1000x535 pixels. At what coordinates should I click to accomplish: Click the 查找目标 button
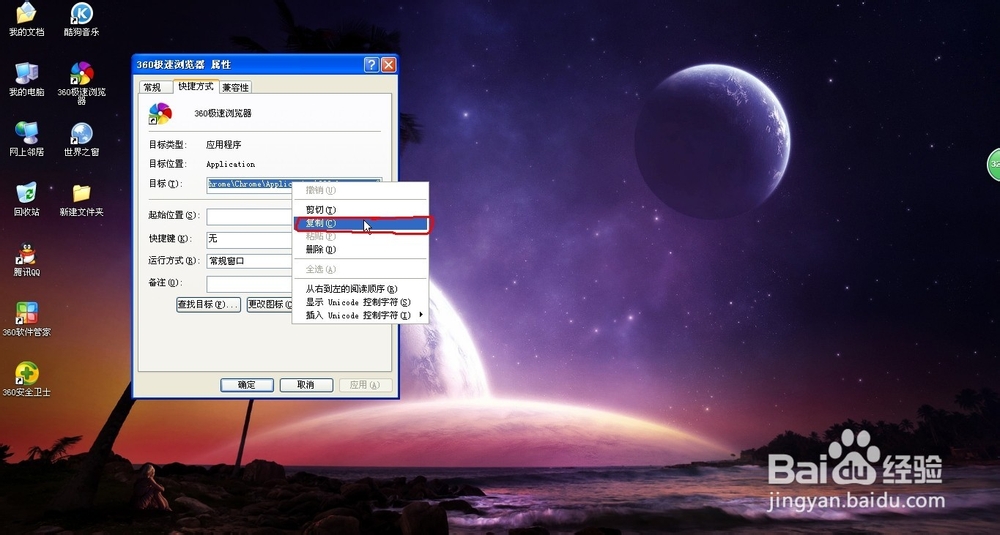(209, 304)
